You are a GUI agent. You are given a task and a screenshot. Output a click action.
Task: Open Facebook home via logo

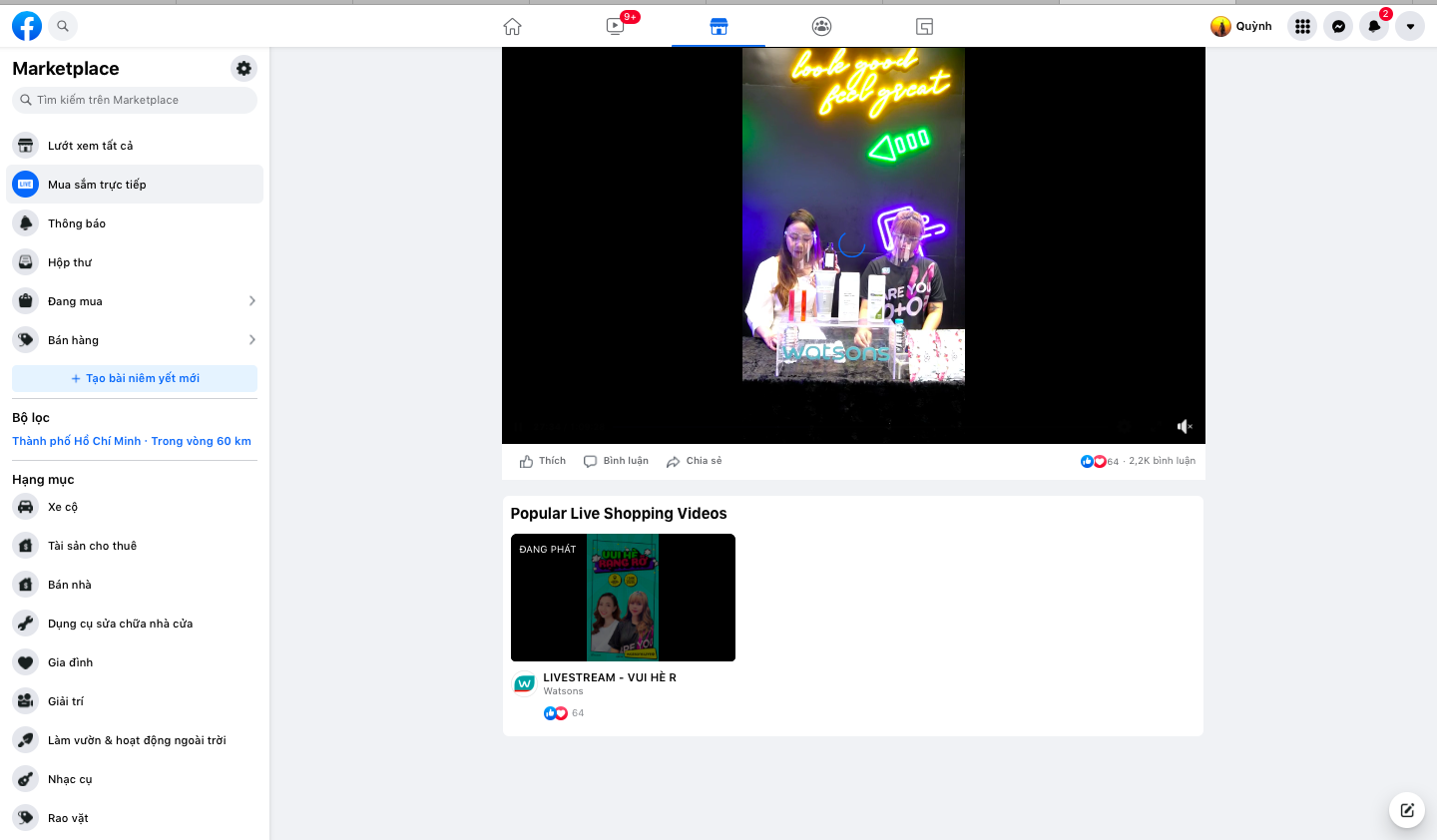27,26
